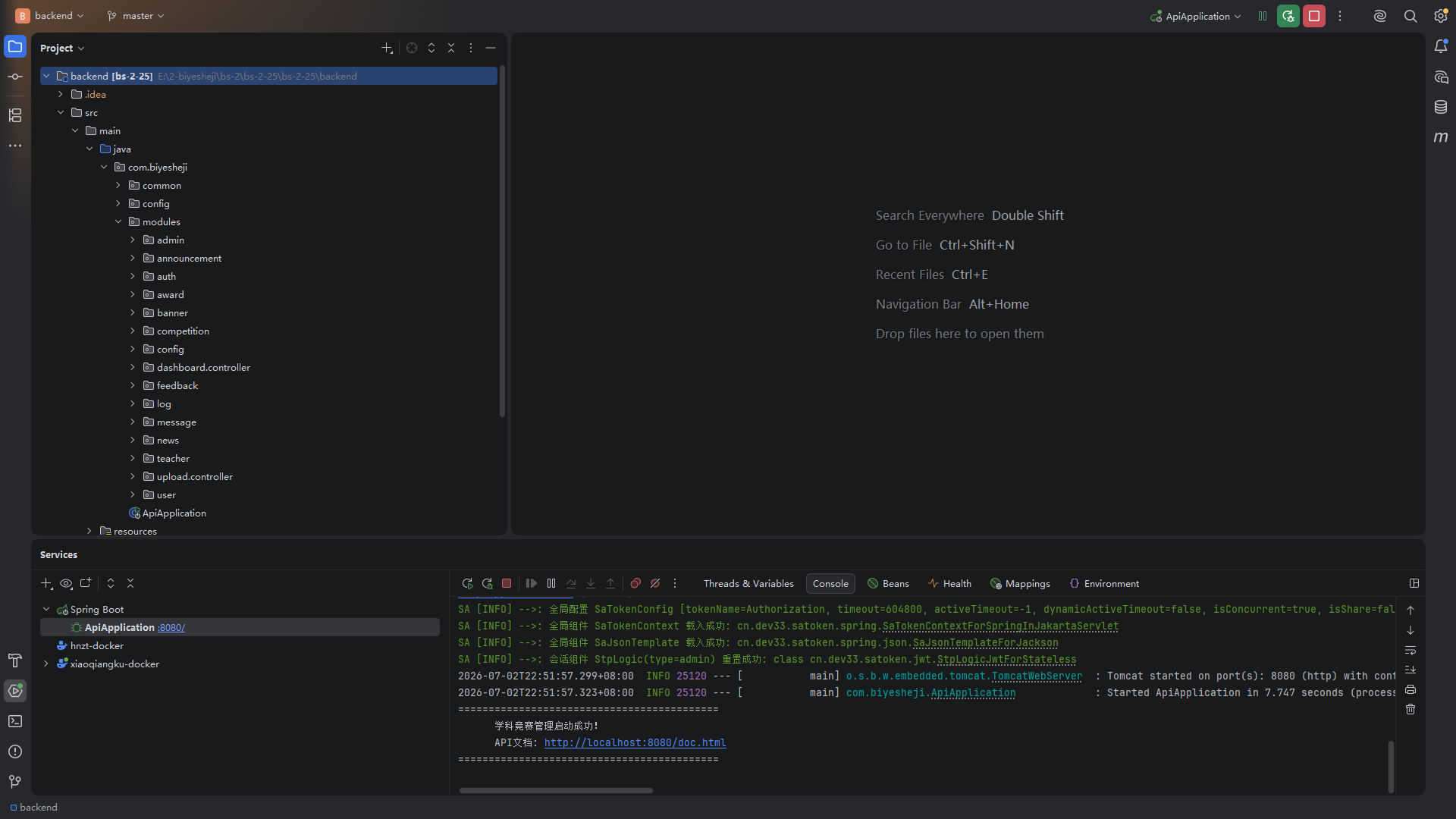This screenshot has width=1456, height=819.
Task: Toggle the services view options eye icon
Action: 66,583
